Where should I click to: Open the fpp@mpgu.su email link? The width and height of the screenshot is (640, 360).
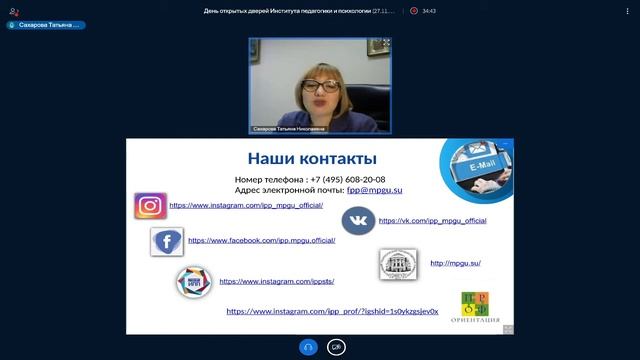(x=374, y=190)
